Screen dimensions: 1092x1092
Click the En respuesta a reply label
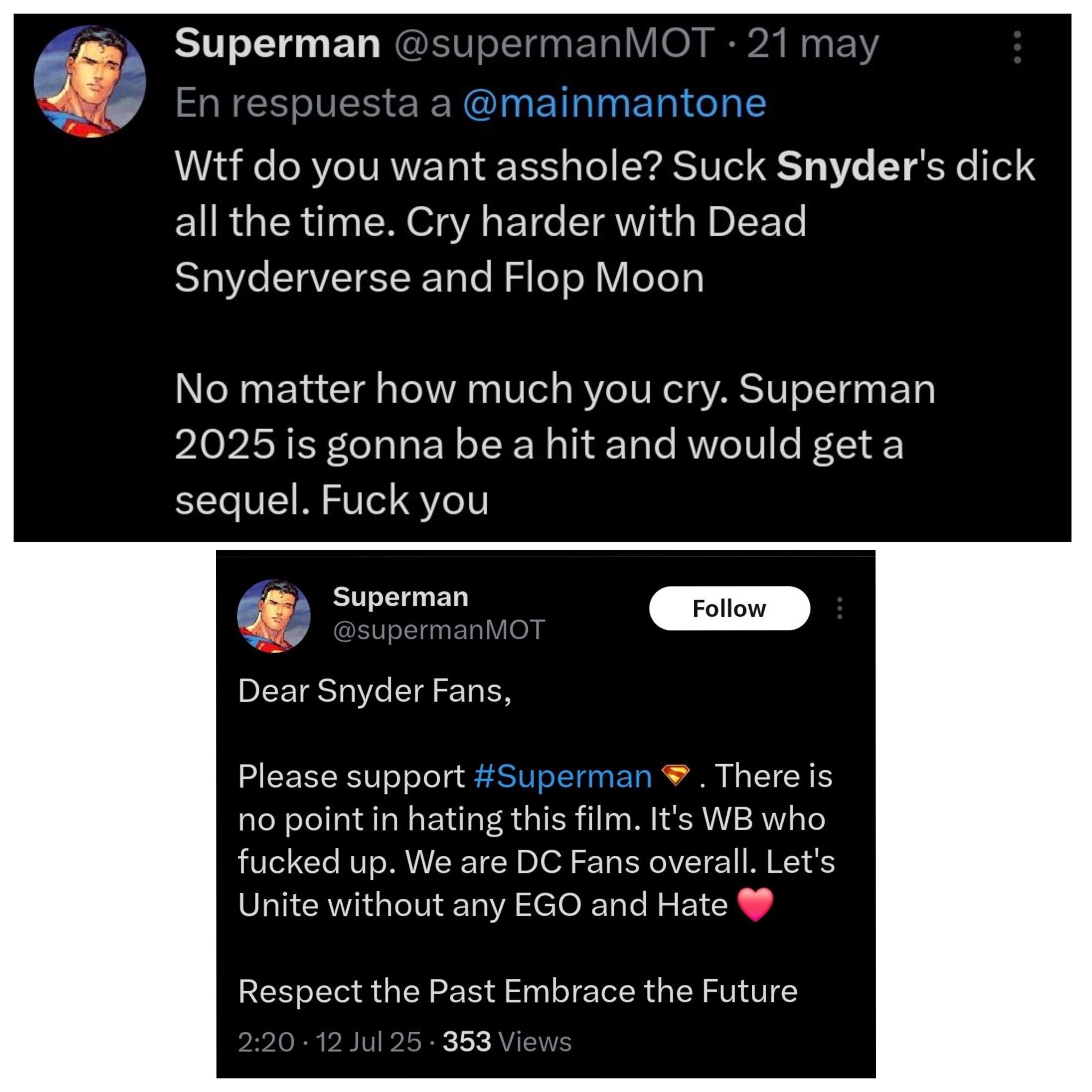click(313, 103)
